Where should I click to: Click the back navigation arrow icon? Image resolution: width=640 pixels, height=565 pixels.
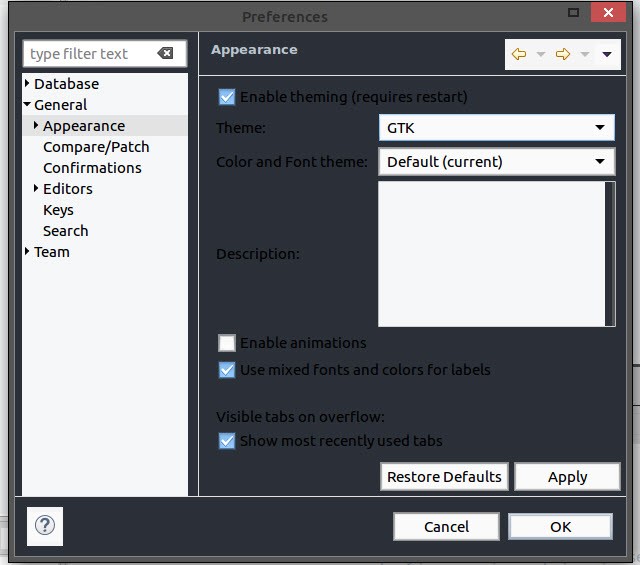(519, 54)
